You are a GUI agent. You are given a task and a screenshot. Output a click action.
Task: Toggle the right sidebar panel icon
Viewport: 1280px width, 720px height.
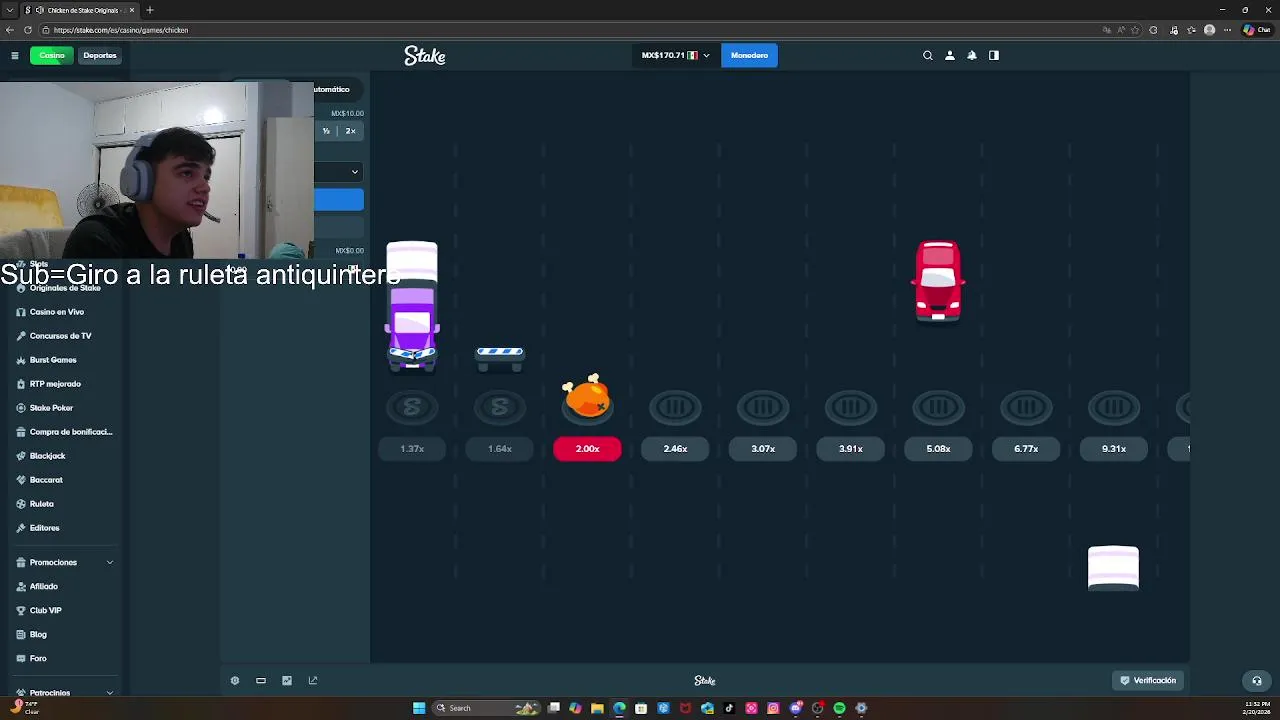(x=994, y=55)
